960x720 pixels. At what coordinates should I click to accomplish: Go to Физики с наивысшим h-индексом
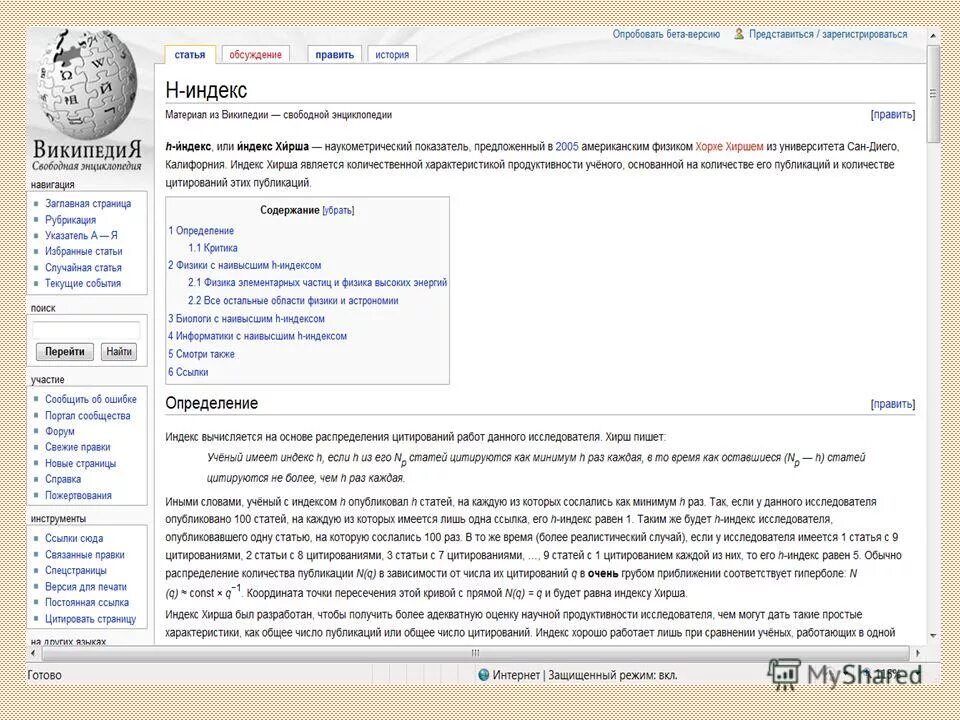pos(244,266)
